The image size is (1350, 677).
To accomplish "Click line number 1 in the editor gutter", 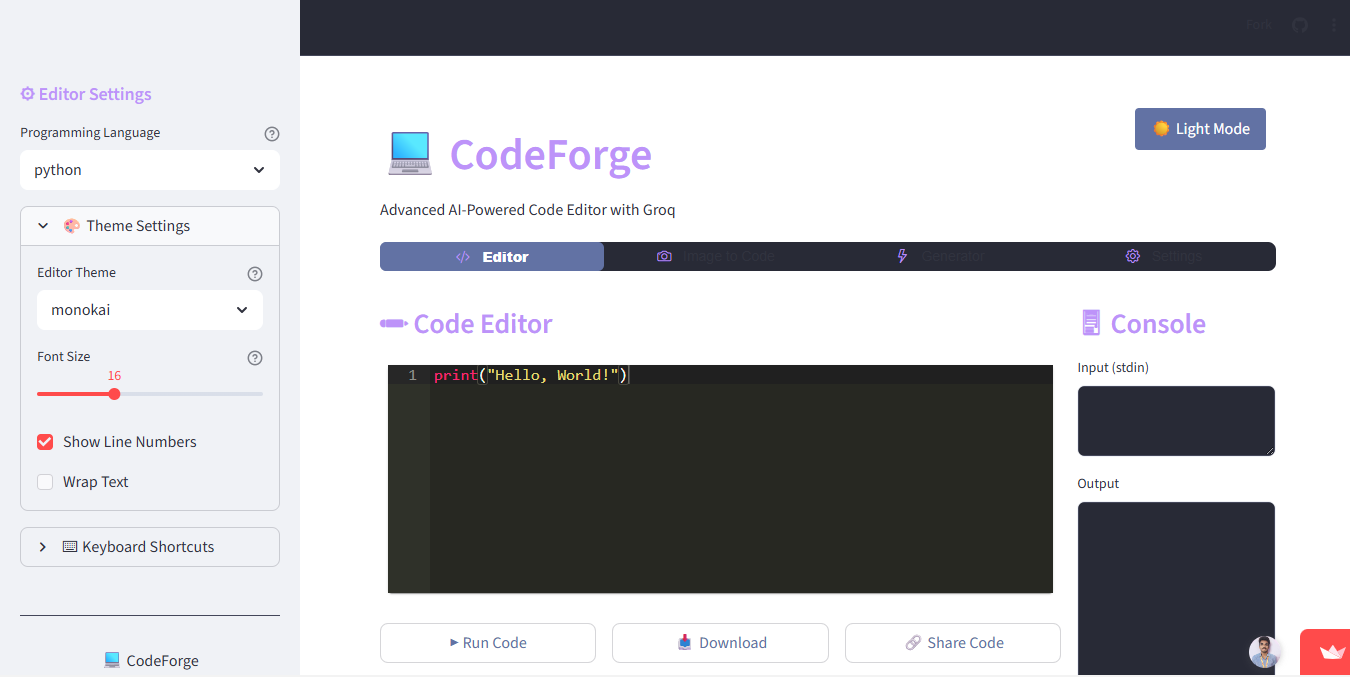I will tap(412, 375).
